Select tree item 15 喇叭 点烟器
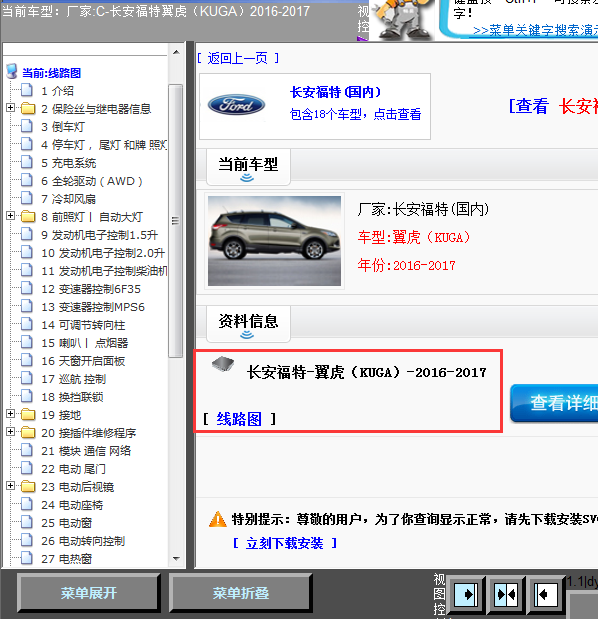Viewport: 598px width, 619px height. (85, 343)
